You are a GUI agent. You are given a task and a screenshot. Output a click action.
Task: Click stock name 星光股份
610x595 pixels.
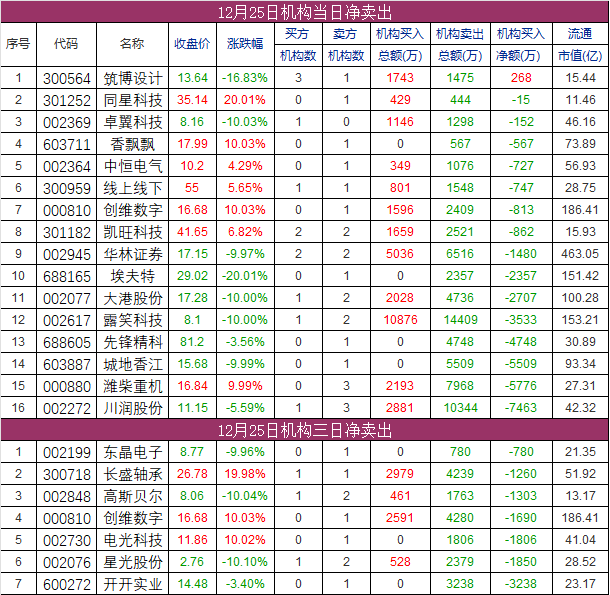point(133,562)
